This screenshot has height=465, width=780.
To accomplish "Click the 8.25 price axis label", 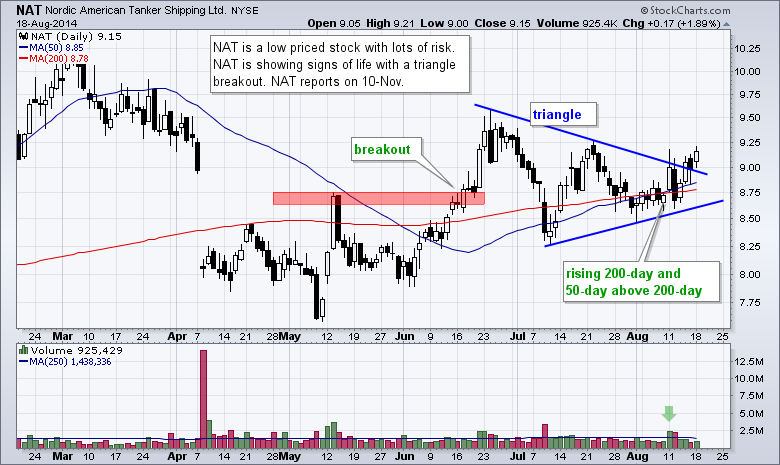I will (x=750, y=246).
